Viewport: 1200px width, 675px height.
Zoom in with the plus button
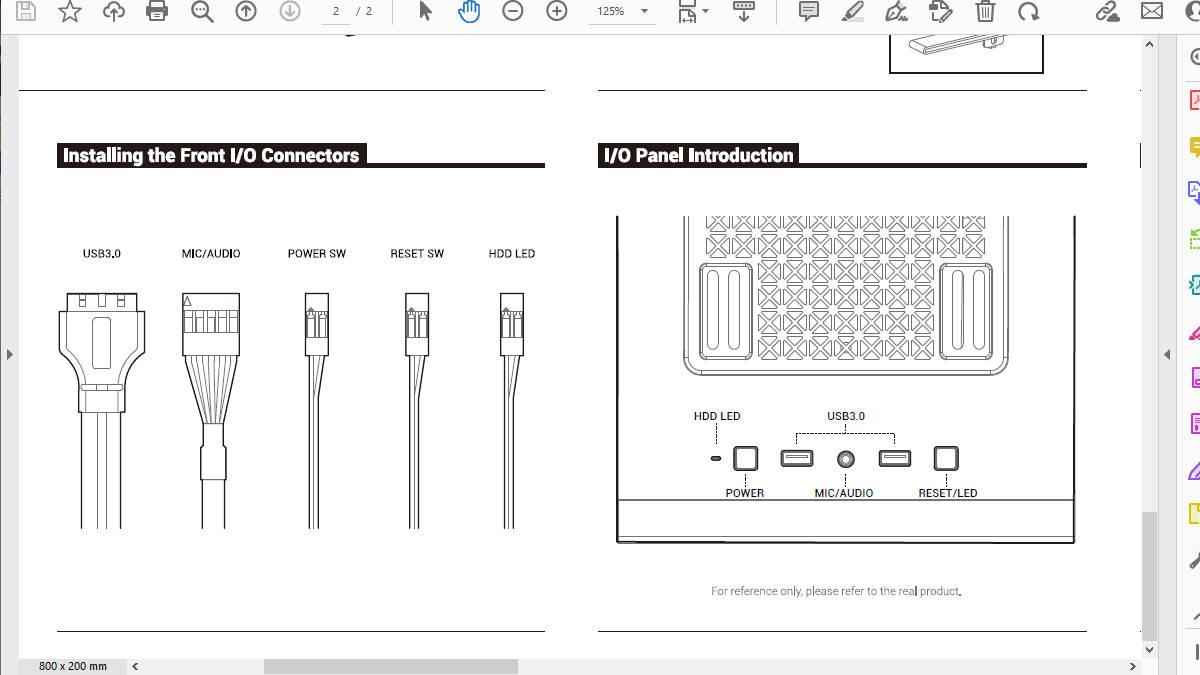click(x=557, y=12)
